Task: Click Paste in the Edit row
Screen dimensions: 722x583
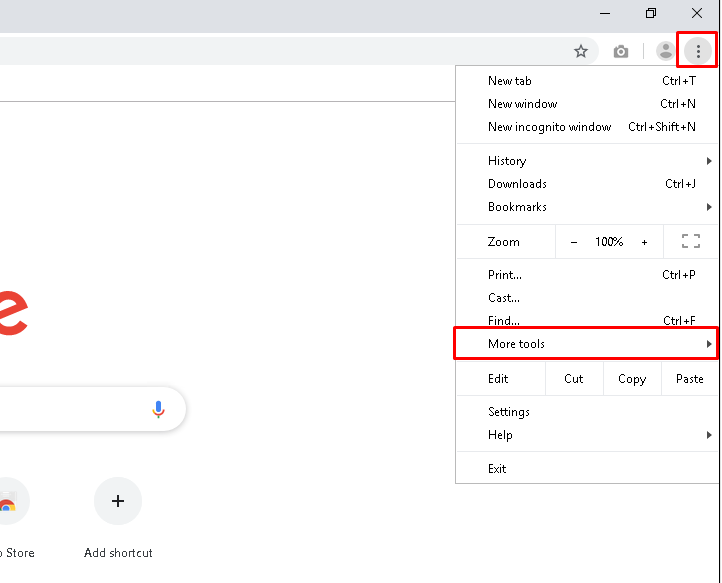Action: (x=690, y=379)
